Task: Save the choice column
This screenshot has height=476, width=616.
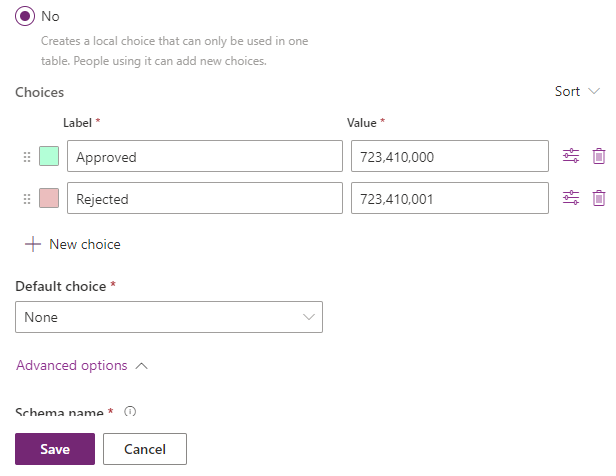Action: (55, 449)
